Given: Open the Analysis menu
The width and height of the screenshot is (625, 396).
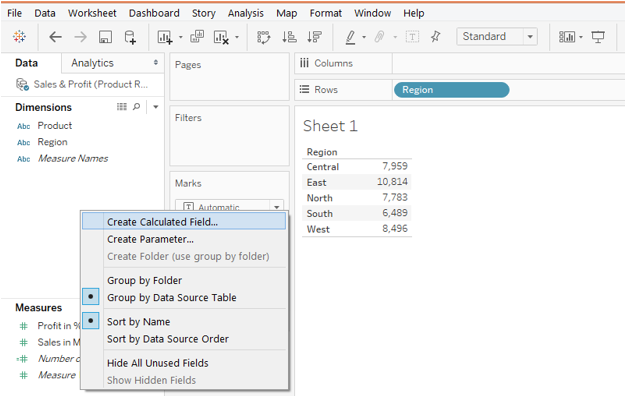Looking at the screenshot, I should click(246, 13).
